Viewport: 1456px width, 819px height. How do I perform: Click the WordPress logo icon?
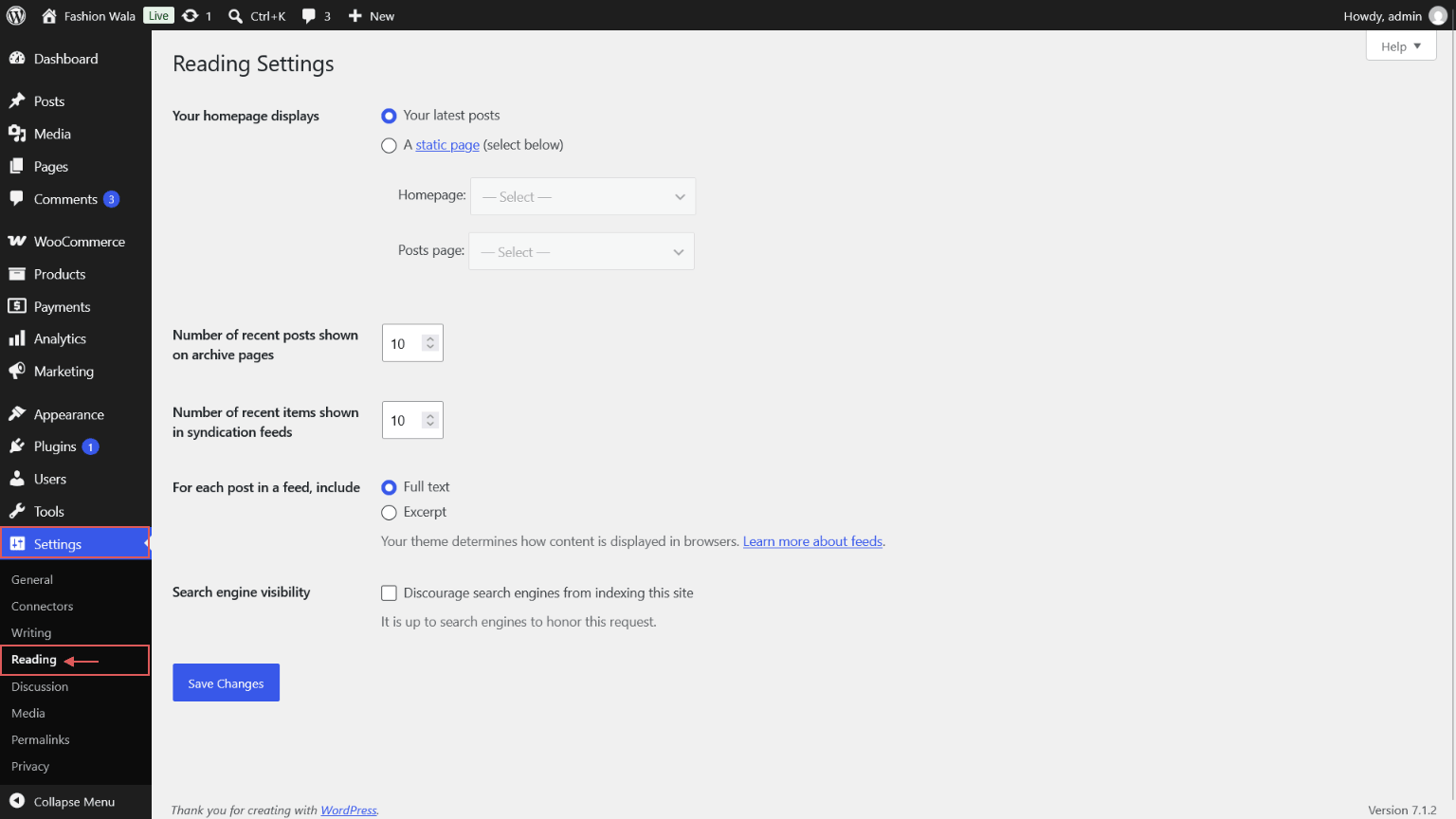click(16, 15)
